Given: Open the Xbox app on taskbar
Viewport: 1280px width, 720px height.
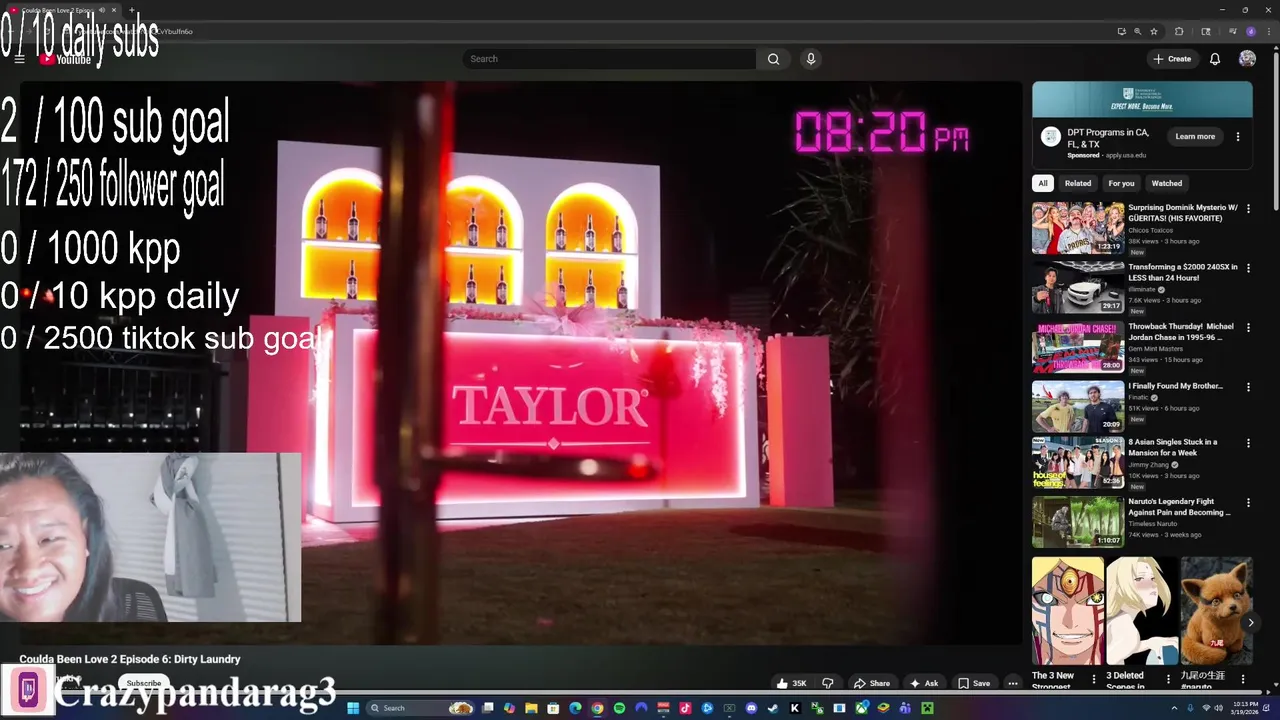Looking at the screenshot, I should pos(862,708).
